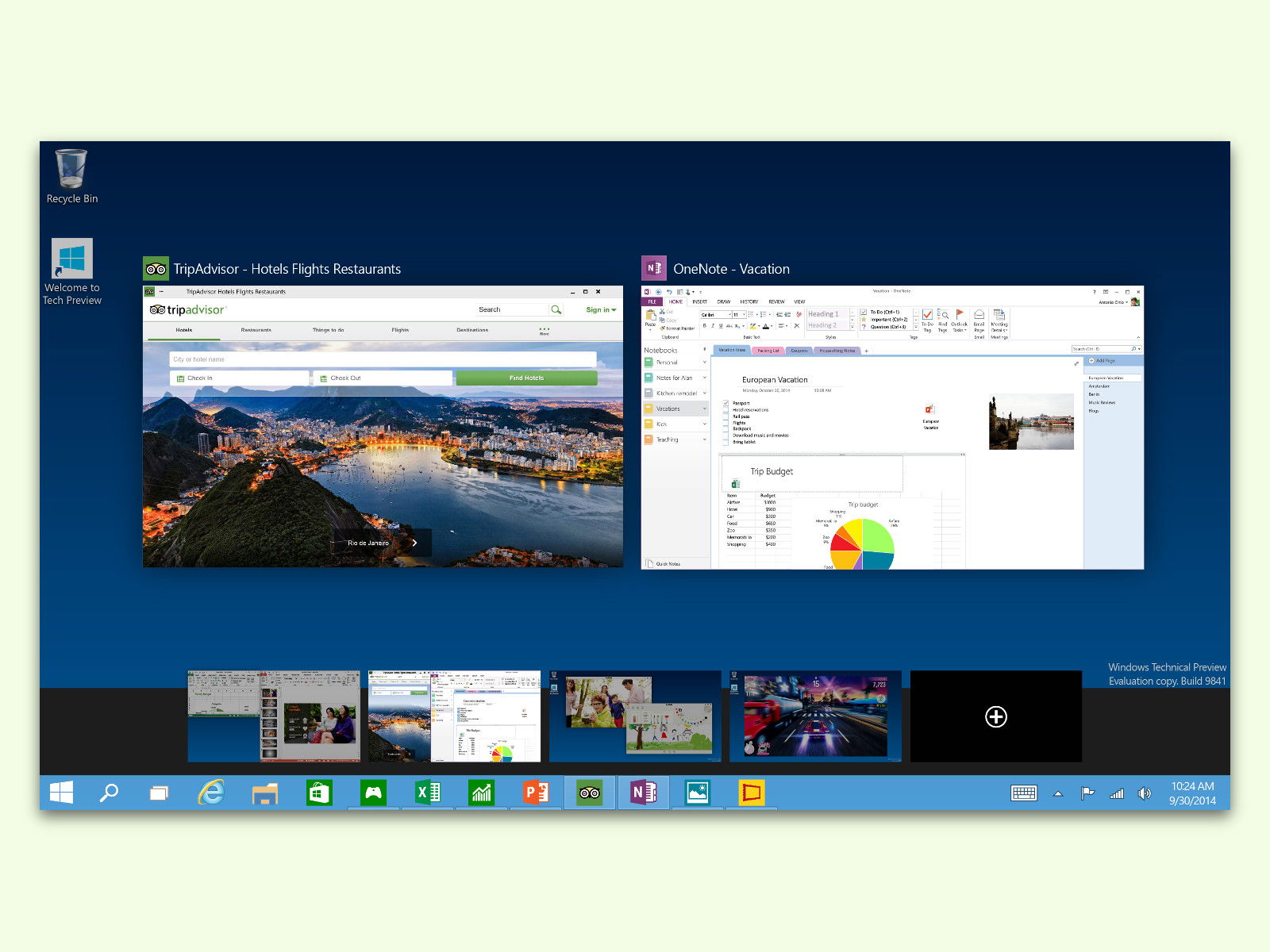The width and height of the screenshot is (1270, 952).
Task: Check the Flights to-do box
Action: click(726, 423)
